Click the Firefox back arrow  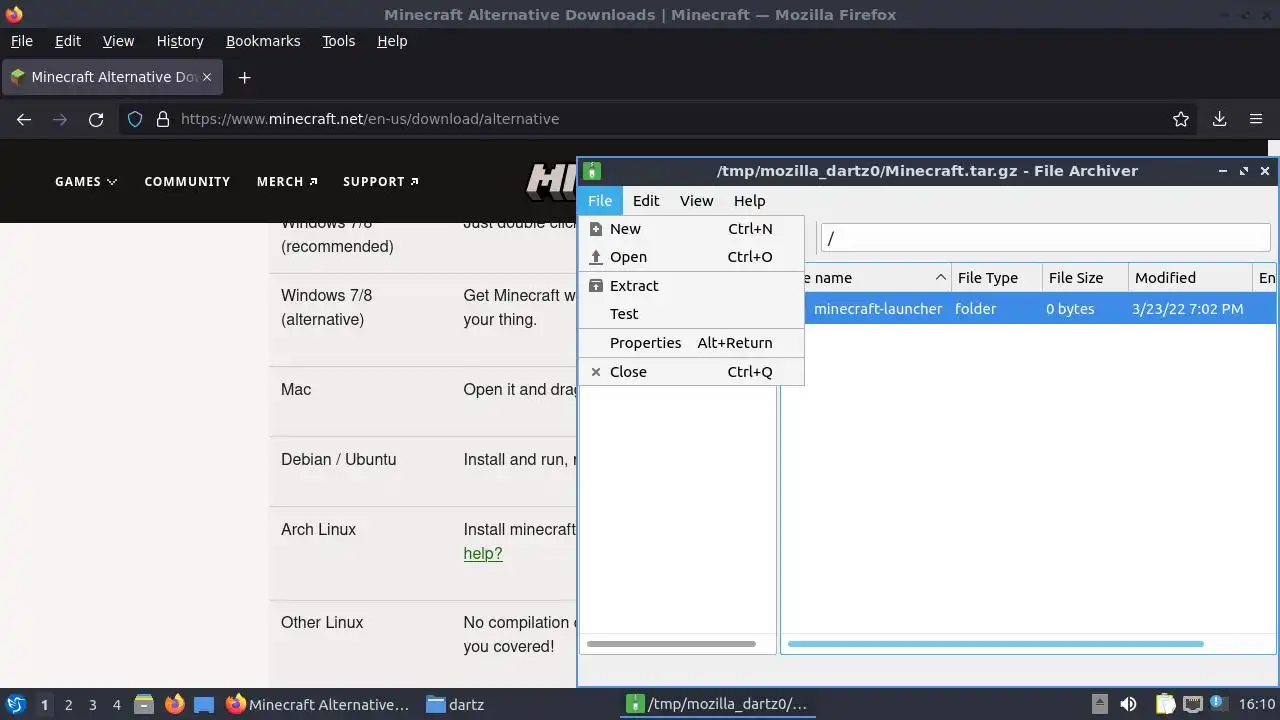24,119
